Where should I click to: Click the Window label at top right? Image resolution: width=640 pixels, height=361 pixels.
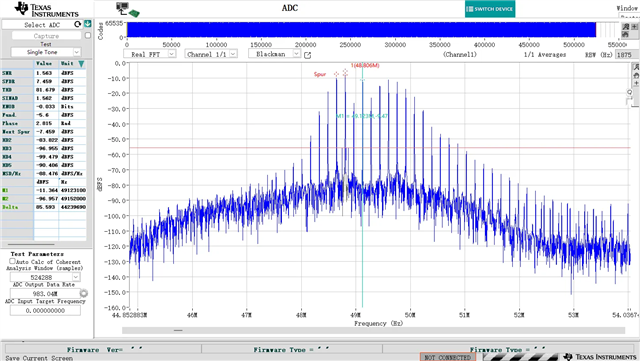(x=627, y=8)
